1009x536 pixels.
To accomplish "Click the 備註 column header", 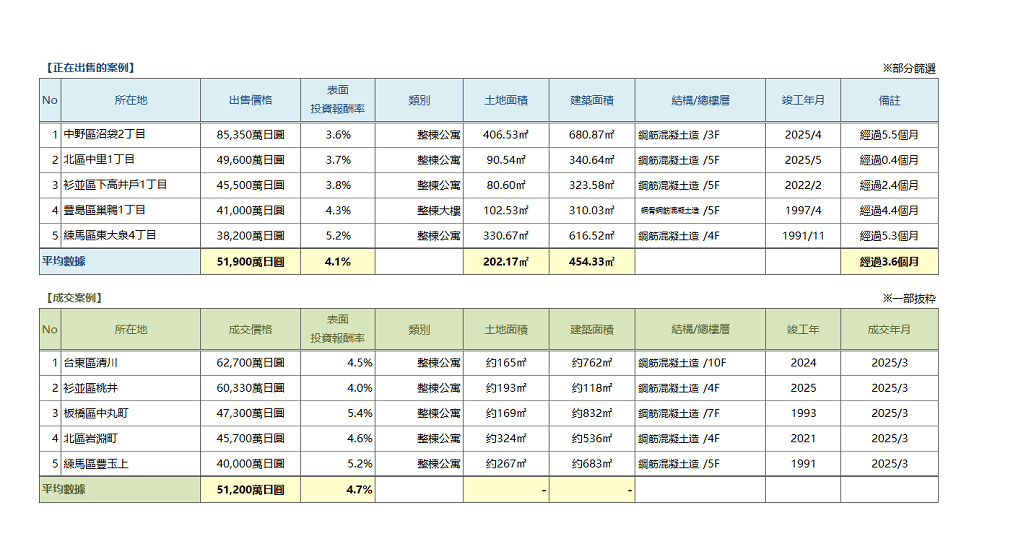I will [889, 100].
